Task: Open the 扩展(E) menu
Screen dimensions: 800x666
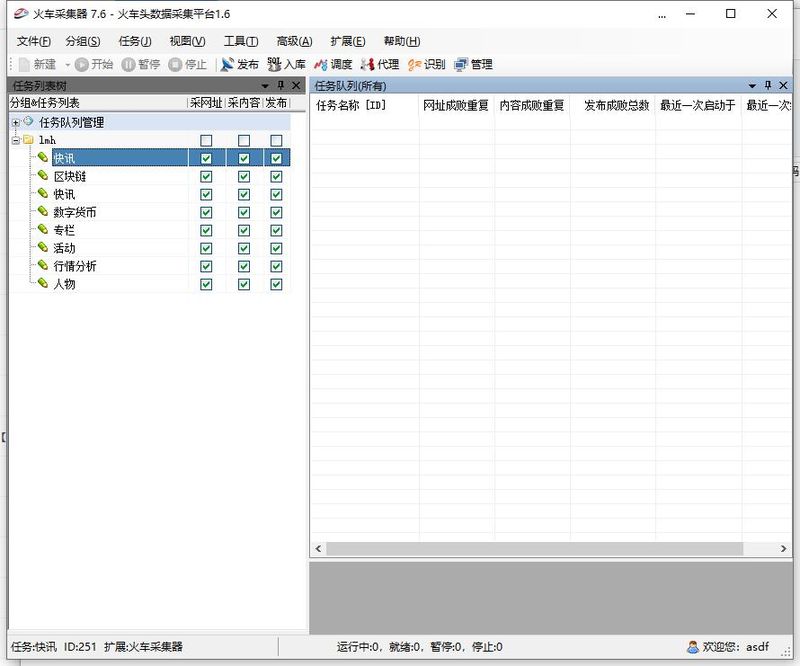Action: pyautogui.click(x=347, y=41)
